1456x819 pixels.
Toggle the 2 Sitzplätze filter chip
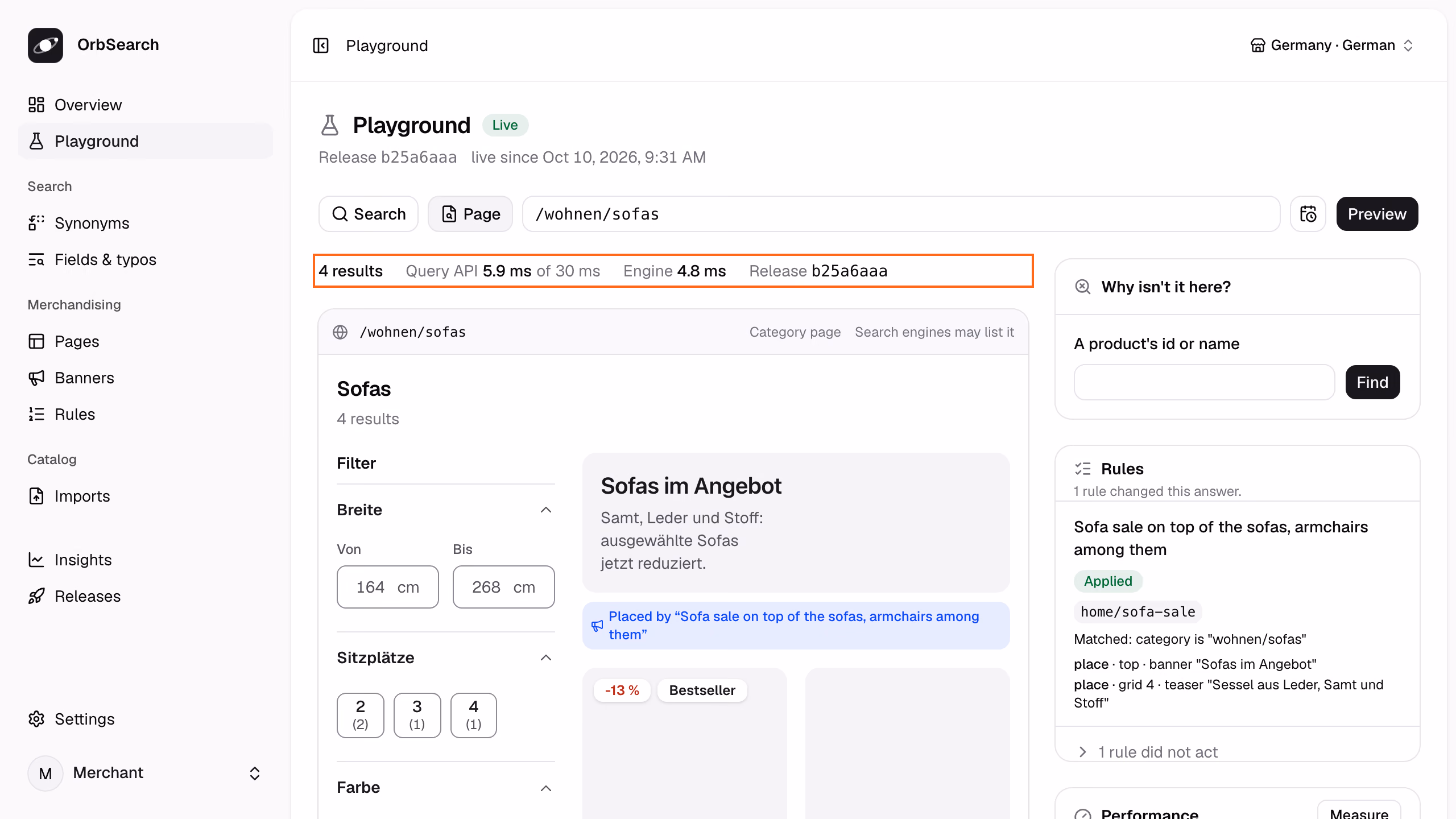(x=361, y=715)
